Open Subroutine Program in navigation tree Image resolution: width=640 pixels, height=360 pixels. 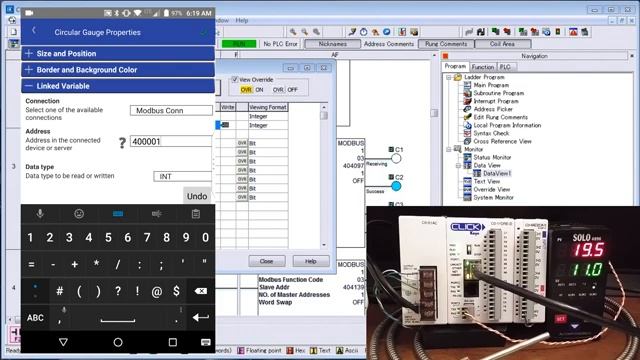[498, 93]
